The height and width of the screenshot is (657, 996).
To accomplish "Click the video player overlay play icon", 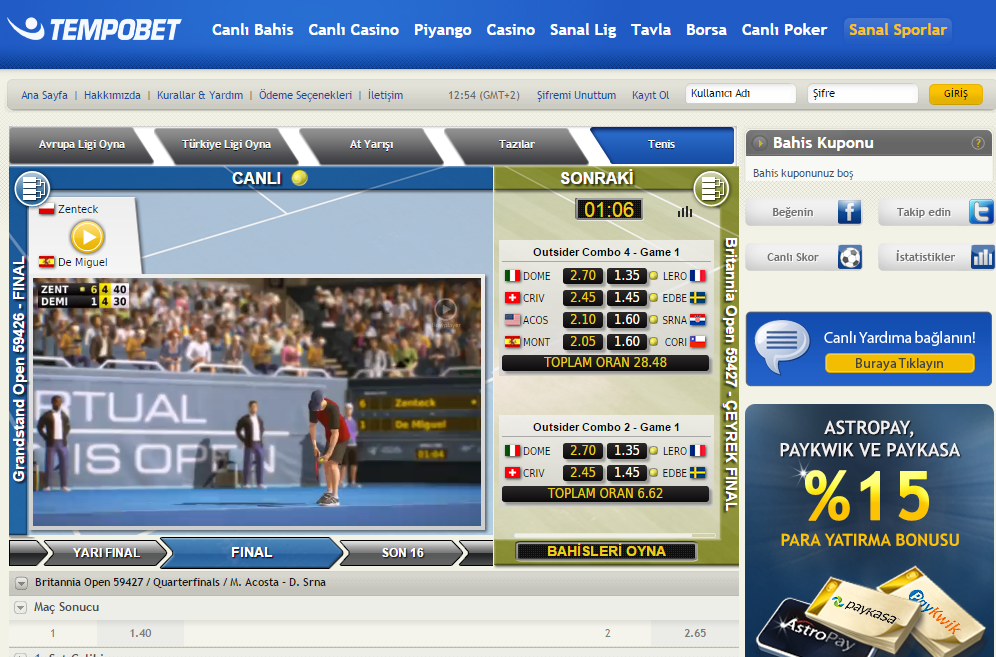I will point(445,309).
